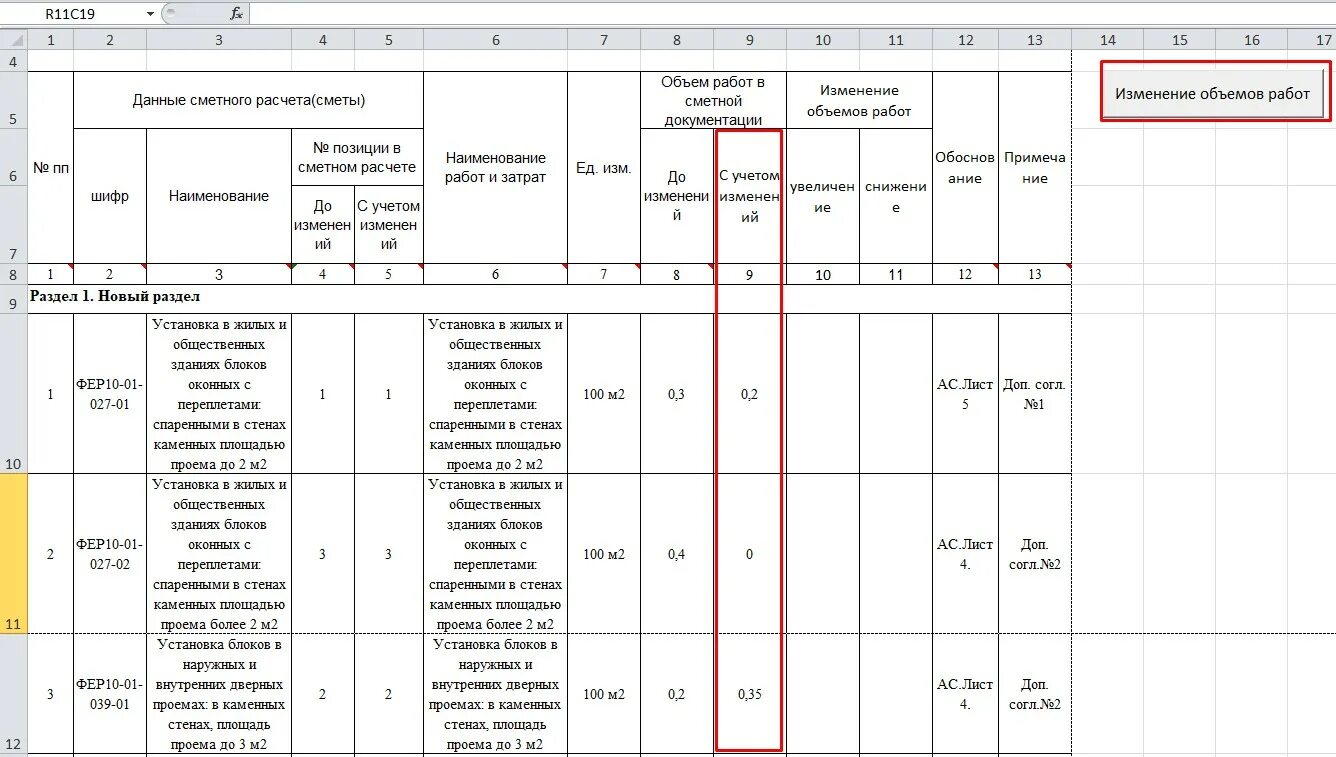Viewport: 1336px width, 757px height.
Task: Click into the empty formula bar
Action: [x=792, y=13]
